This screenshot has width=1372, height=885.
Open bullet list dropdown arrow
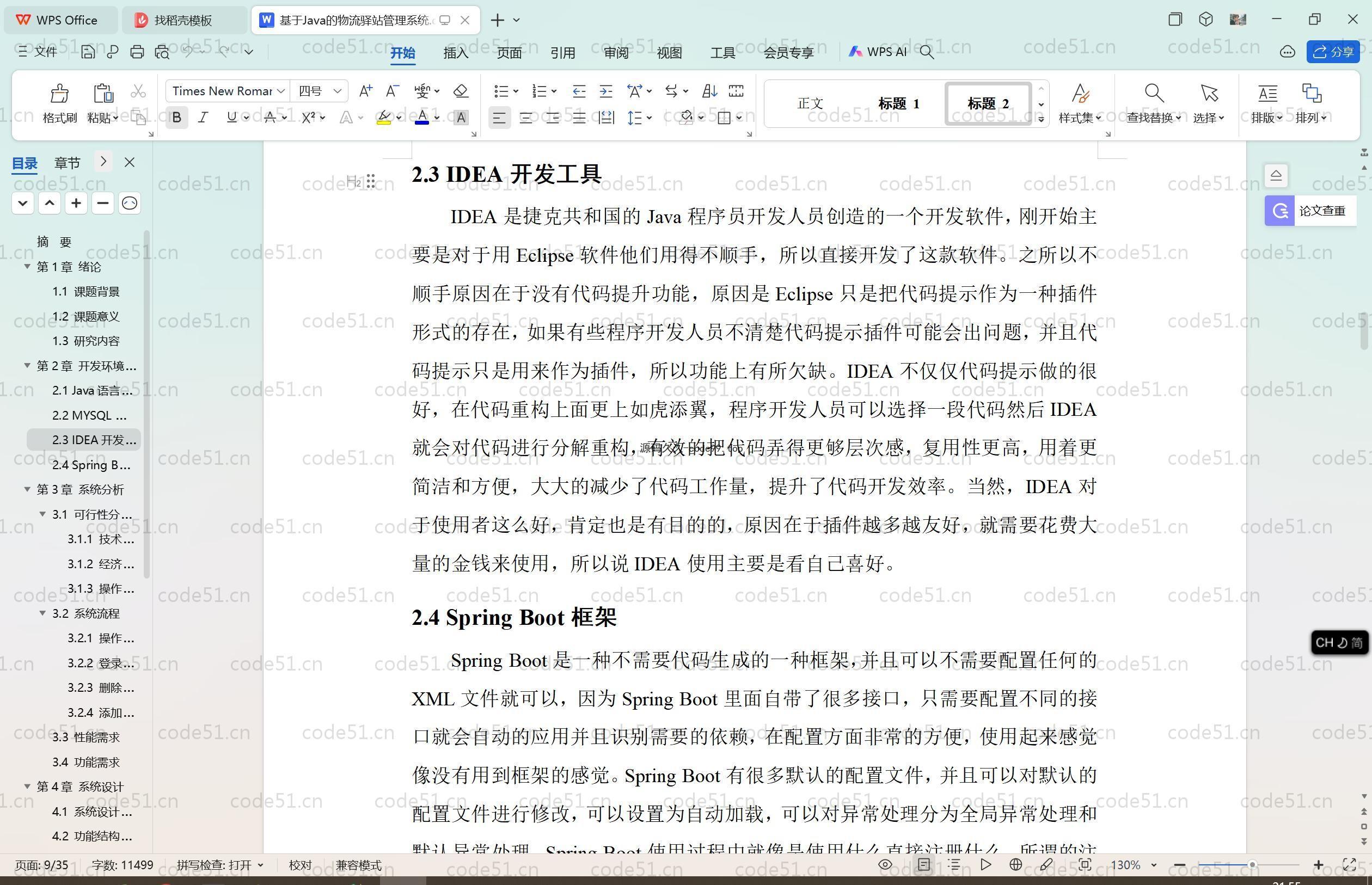coord(516,91)
